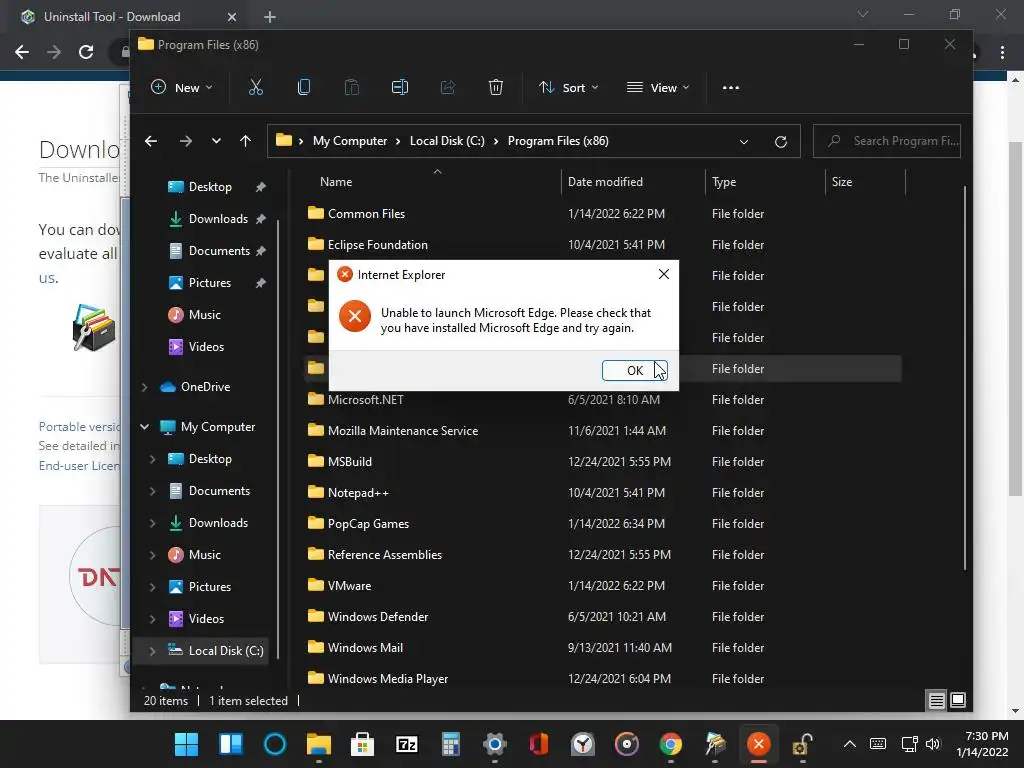
Task: Click the Cut scissors icon in toolbar
Action: 256,88
